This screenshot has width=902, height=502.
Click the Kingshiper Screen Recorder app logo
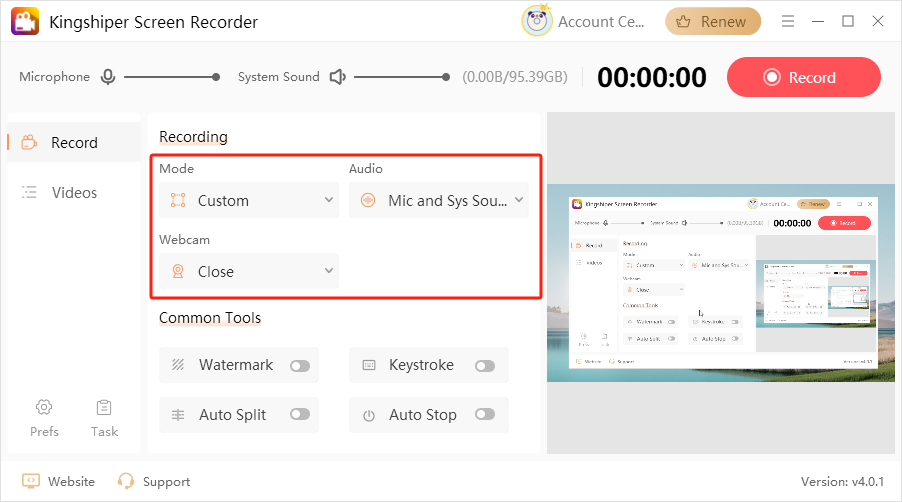[x=25, y=21]
